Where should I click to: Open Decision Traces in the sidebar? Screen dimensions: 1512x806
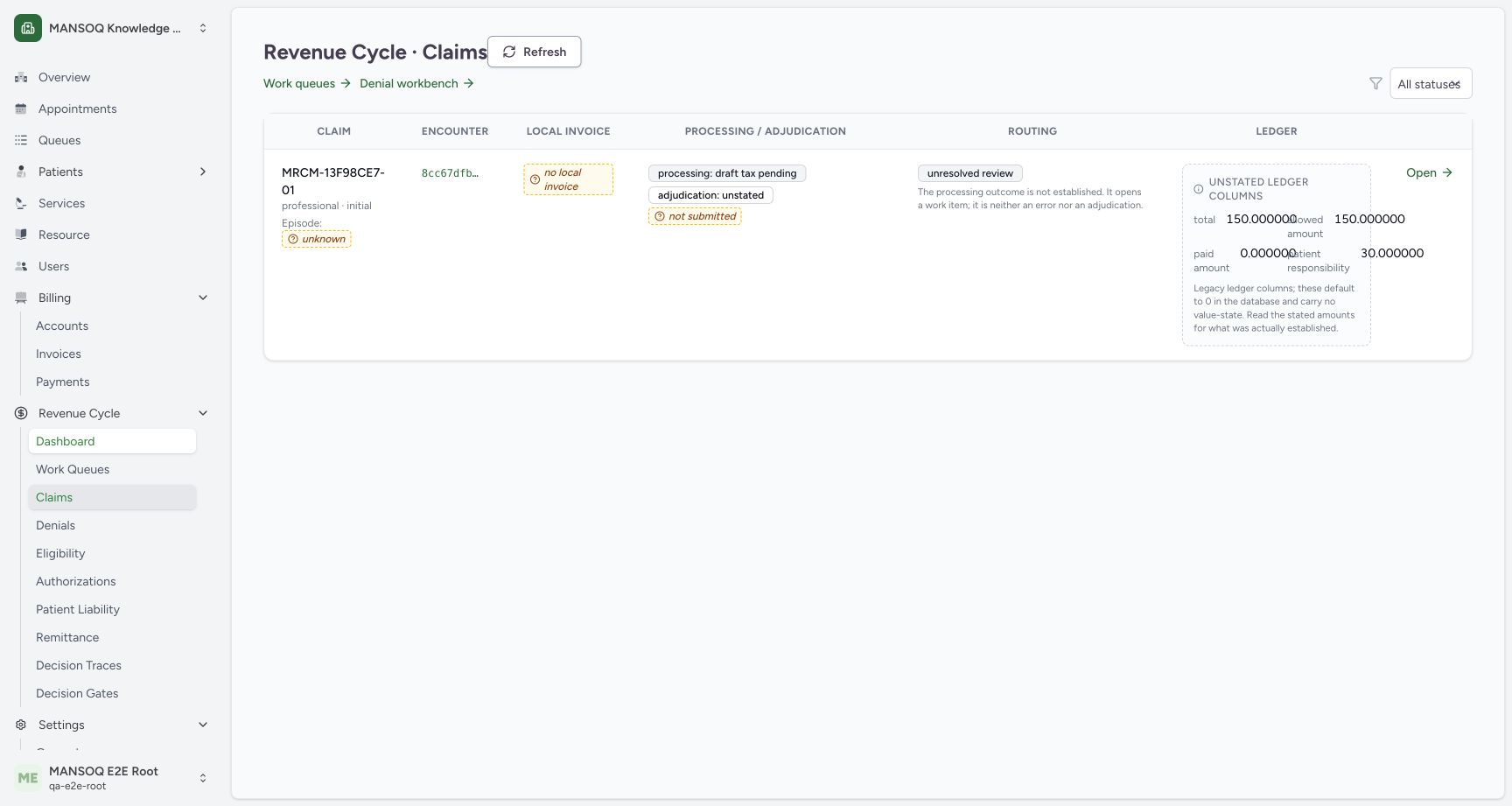coord(112,665)
